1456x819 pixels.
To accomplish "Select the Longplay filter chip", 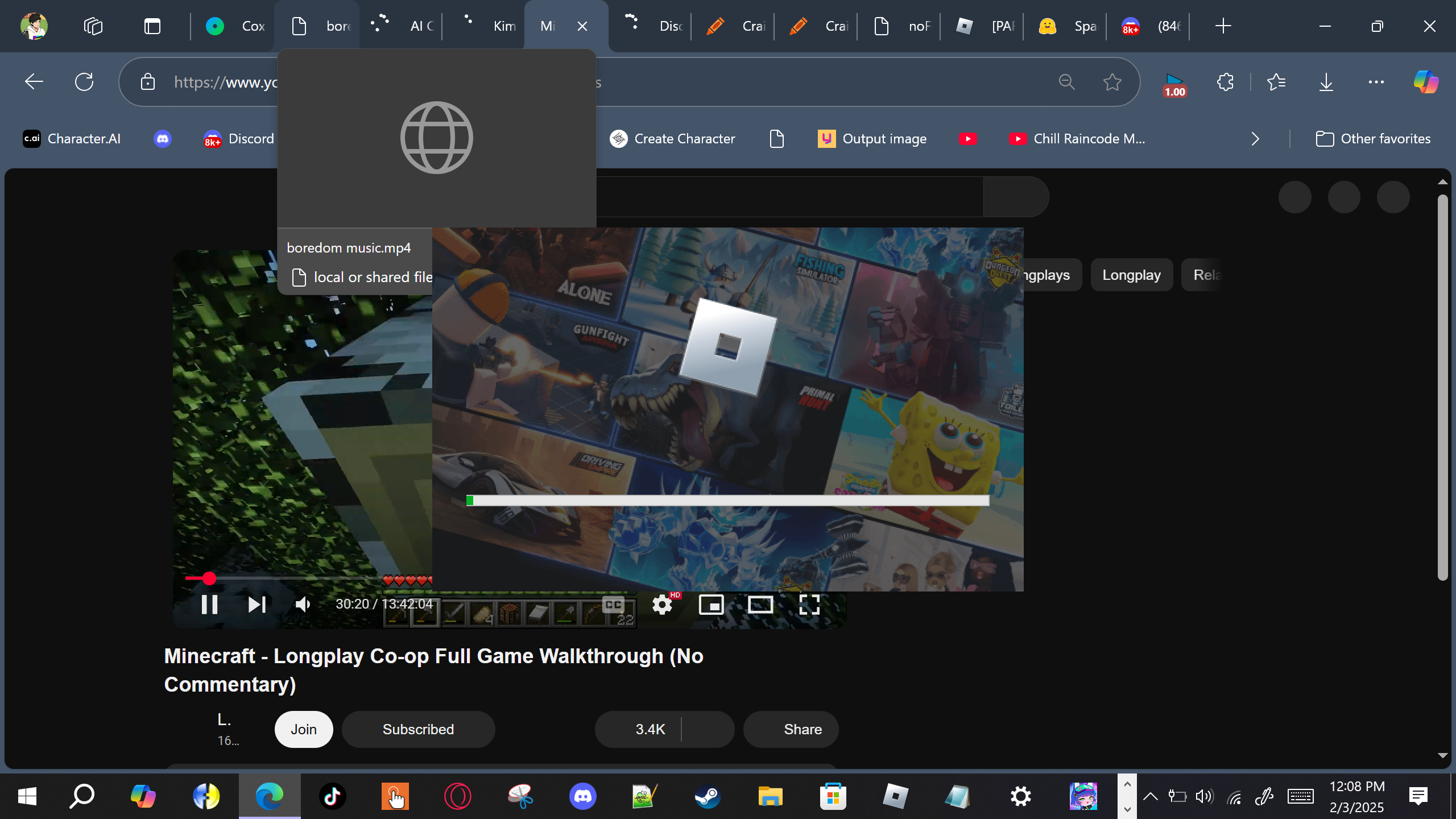I will (1131, 275).
